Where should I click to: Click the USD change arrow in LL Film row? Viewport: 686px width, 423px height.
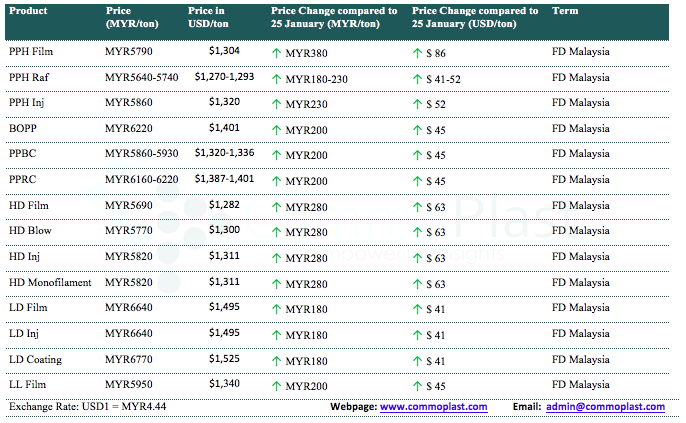click(x=416, y=385)
